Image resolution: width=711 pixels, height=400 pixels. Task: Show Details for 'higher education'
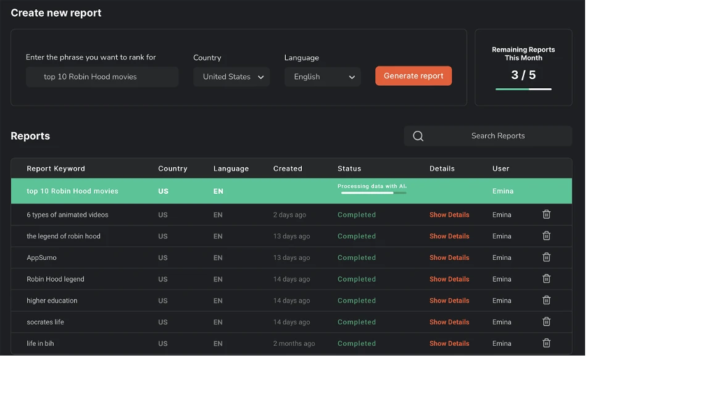pos(449,300)
